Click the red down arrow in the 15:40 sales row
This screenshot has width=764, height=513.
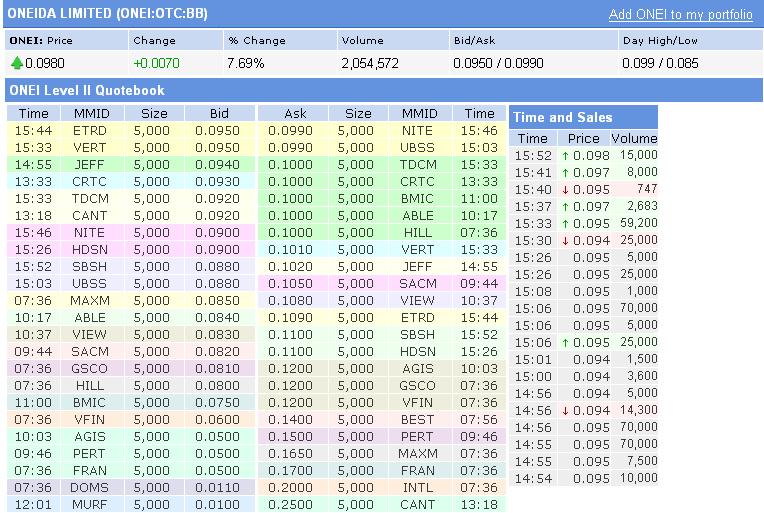(565, 190)
